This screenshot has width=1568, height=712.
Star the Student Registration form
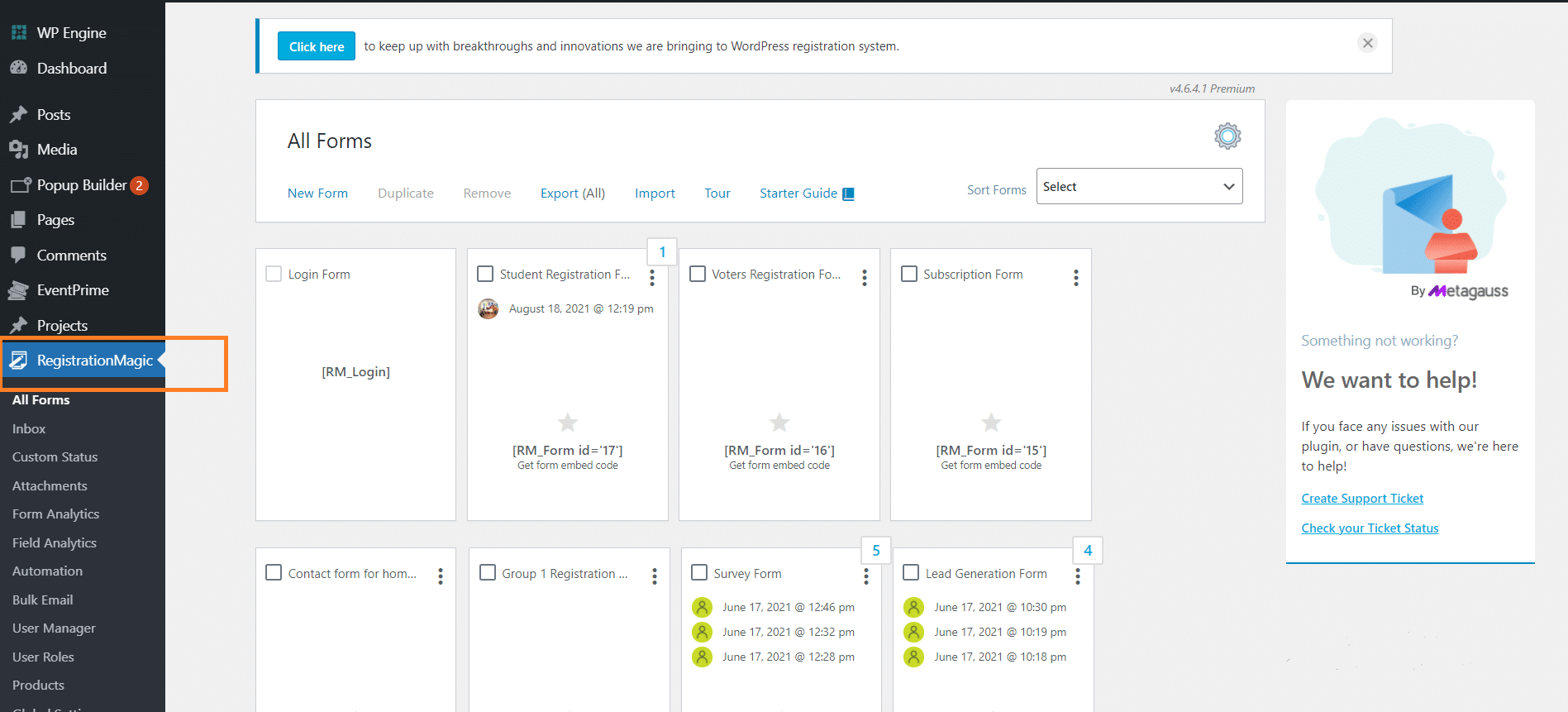[x=567, y=423]
